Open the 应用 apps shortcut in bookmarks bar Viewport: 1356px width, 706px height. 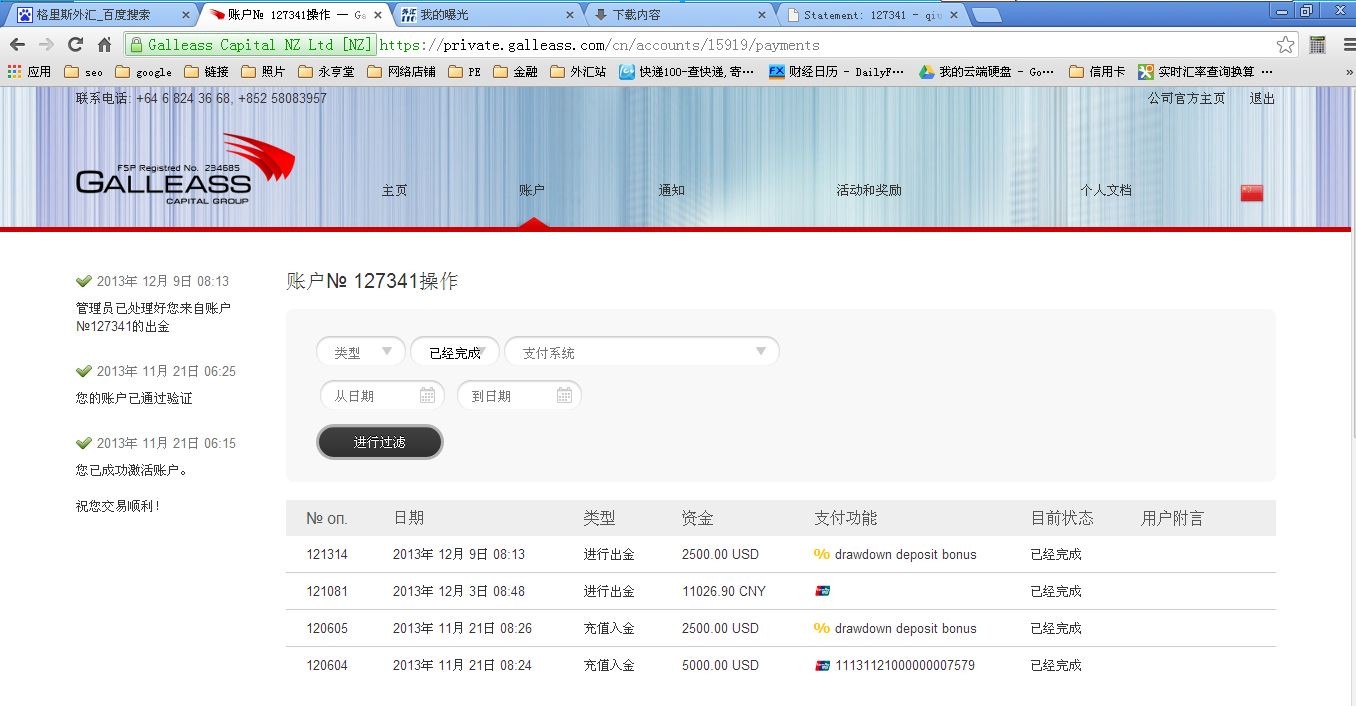(x=29, y=72)
